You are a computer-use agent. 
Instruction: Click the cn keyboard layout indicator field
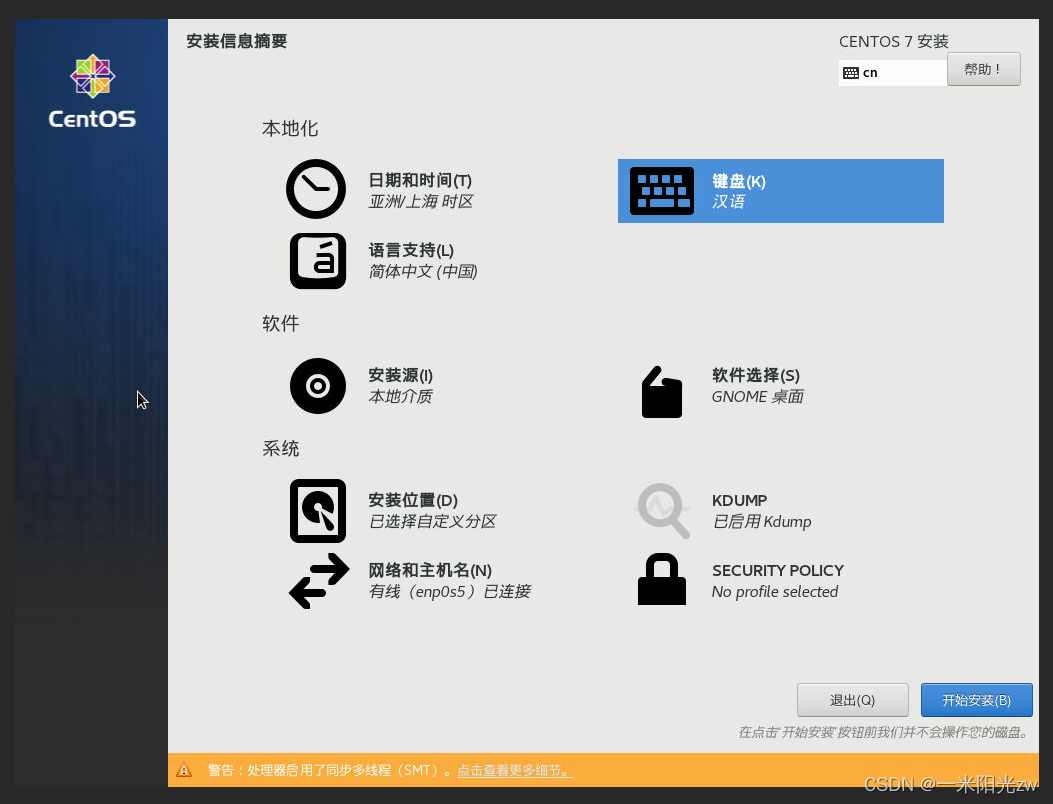coord(892,73)
